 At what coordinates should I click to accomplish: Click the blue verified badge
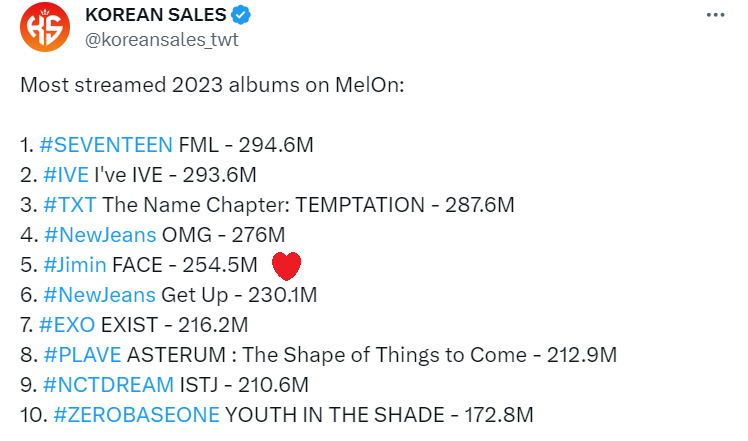pyautogui.click(x=241, y=15)
